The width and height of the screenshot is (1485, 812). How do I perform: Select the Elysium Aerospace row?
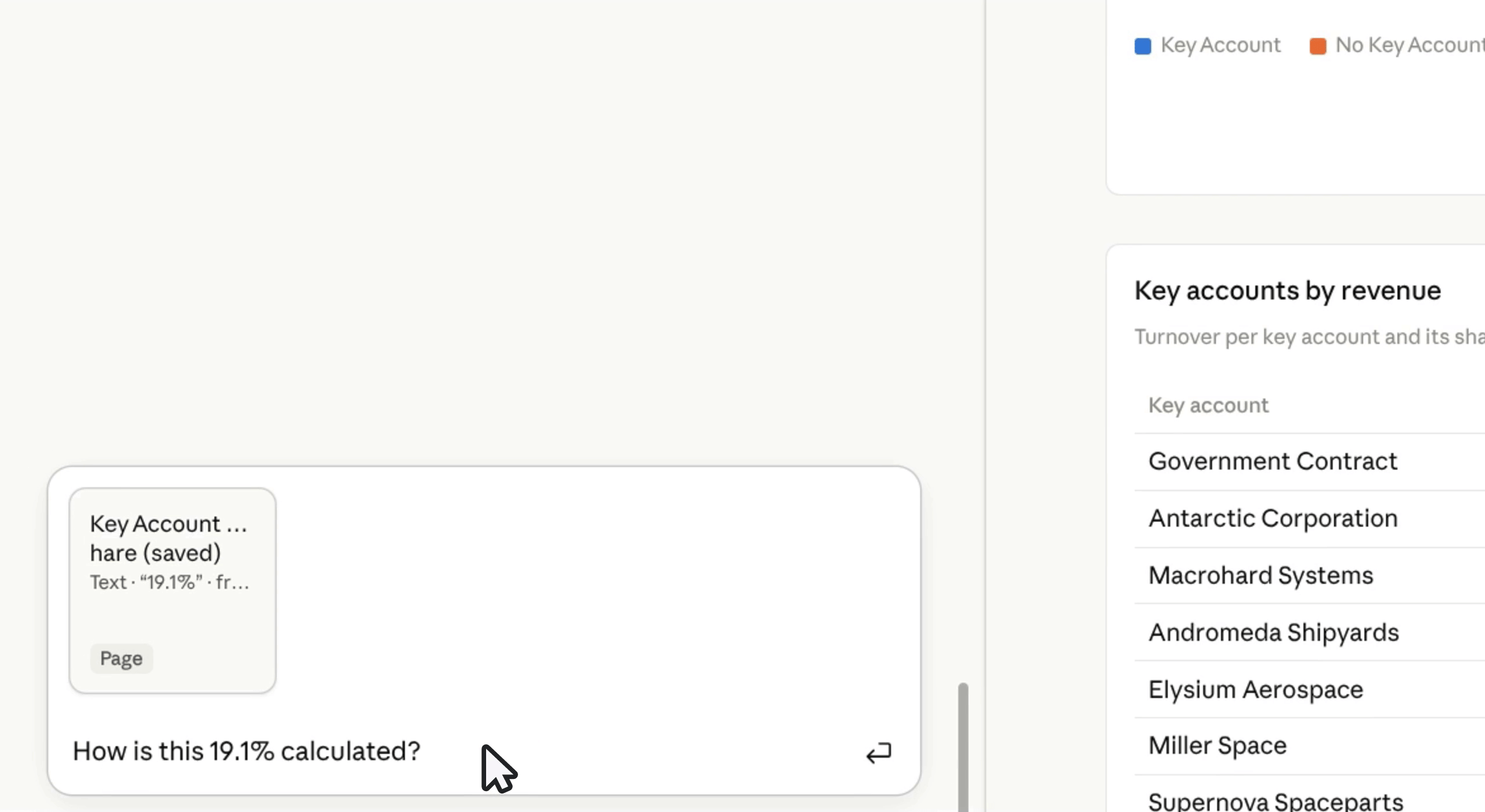1310,689
